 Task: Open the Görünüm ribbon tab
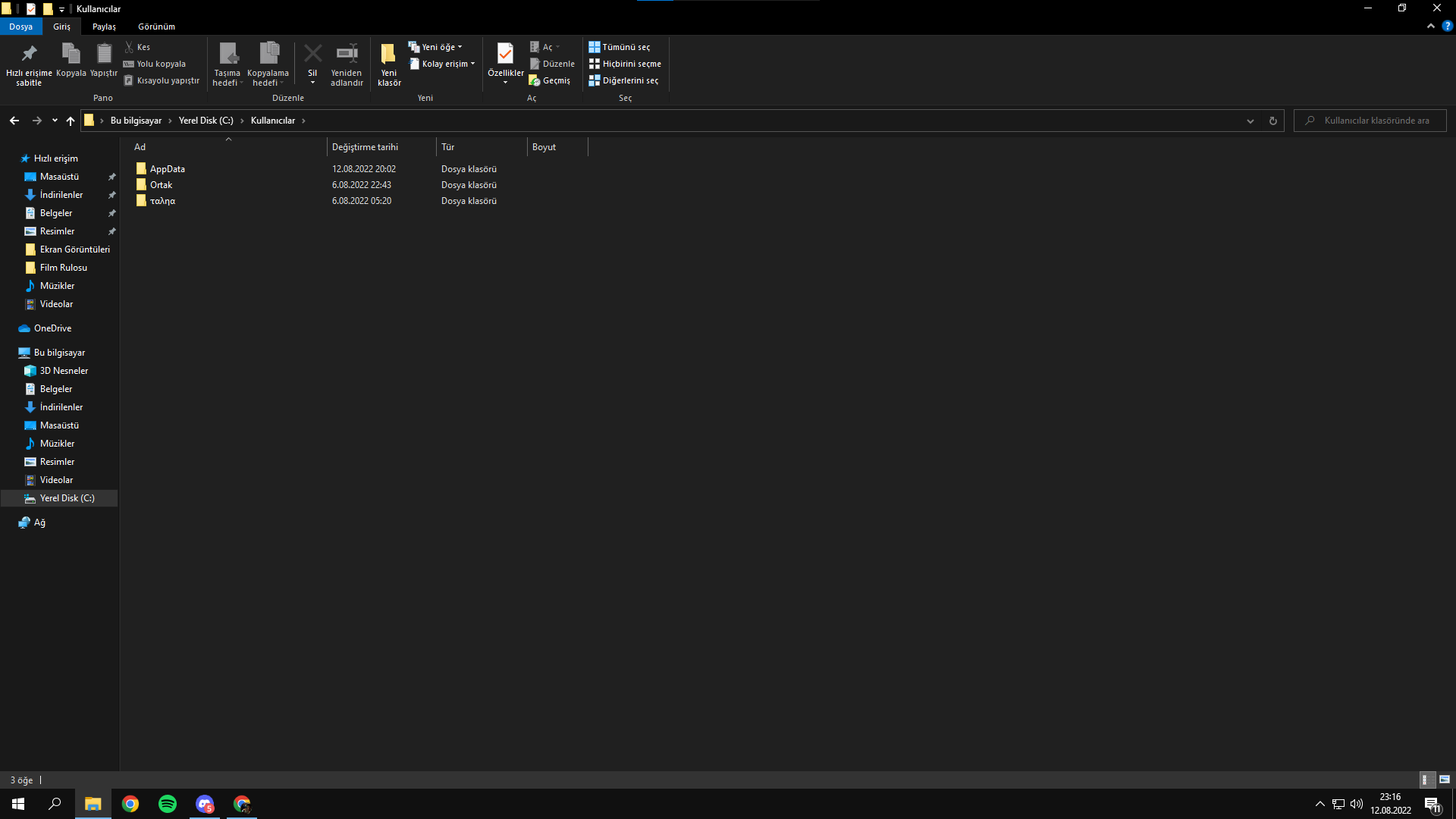point(156,27)
